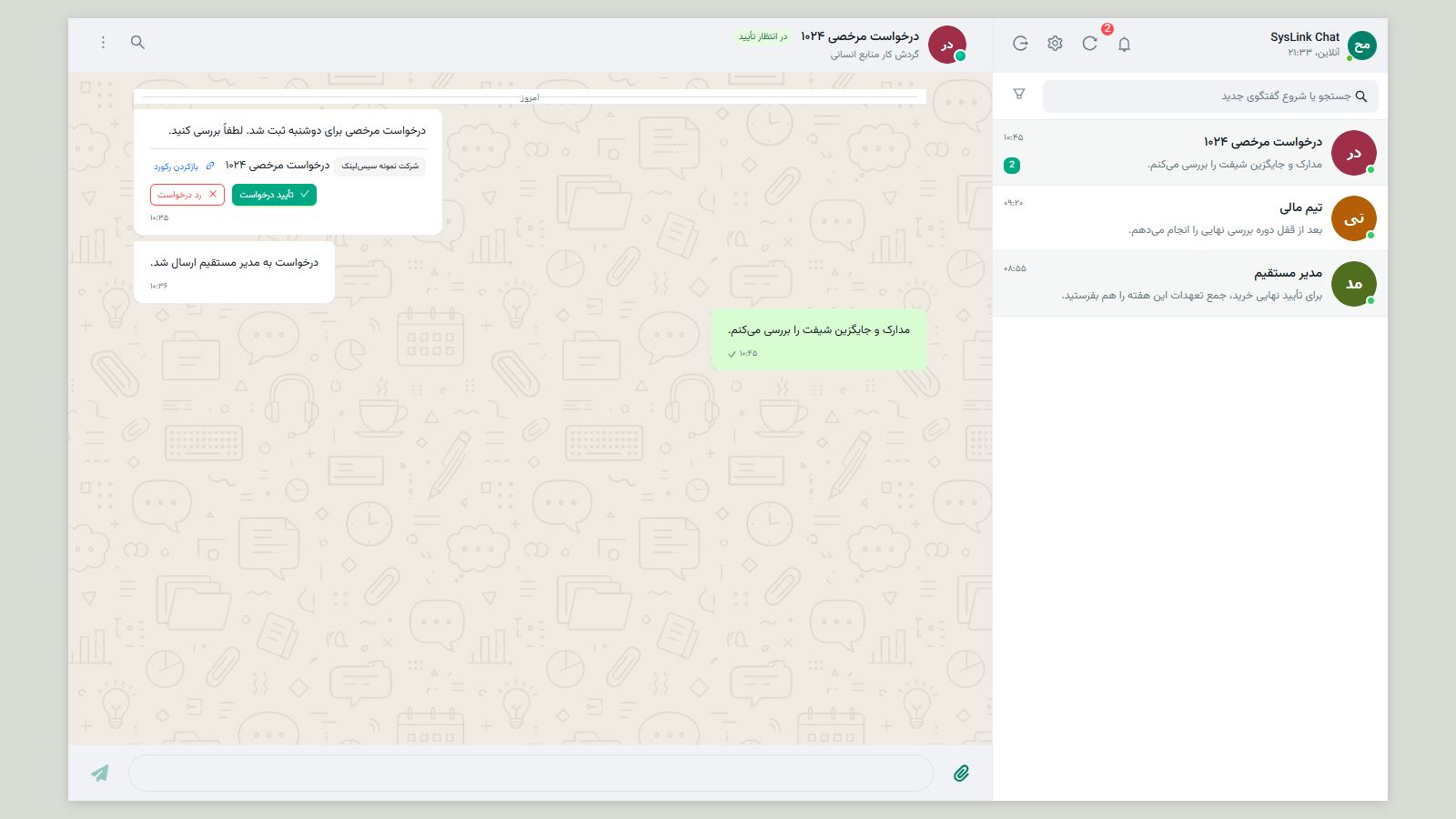The height and width of the screenshot is (819, 1456).
Task: Click the red رد درخواست reject button
Action: click(187, 195)
